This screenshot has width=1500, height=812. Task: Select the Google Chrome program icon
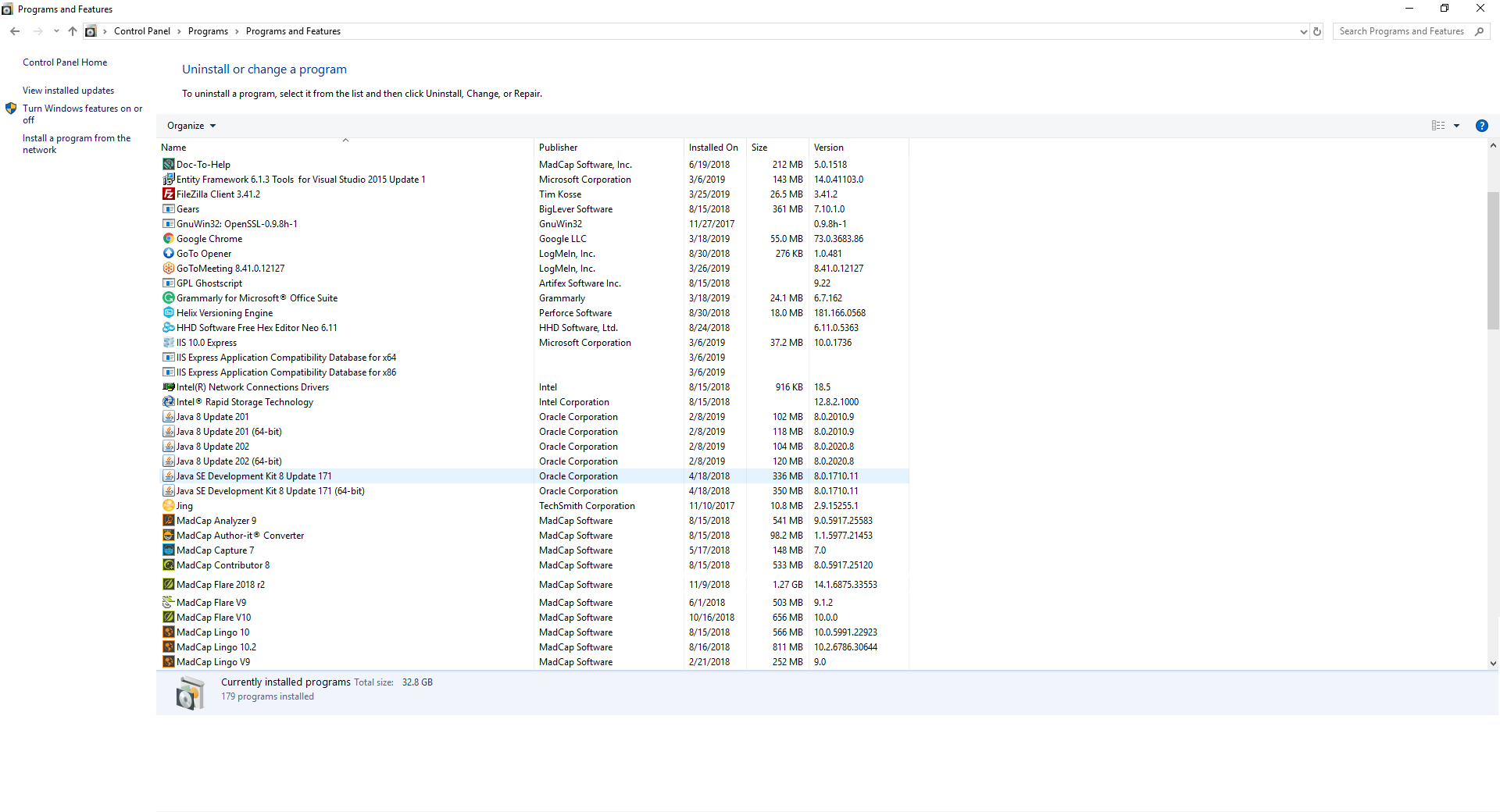[168, 238]
